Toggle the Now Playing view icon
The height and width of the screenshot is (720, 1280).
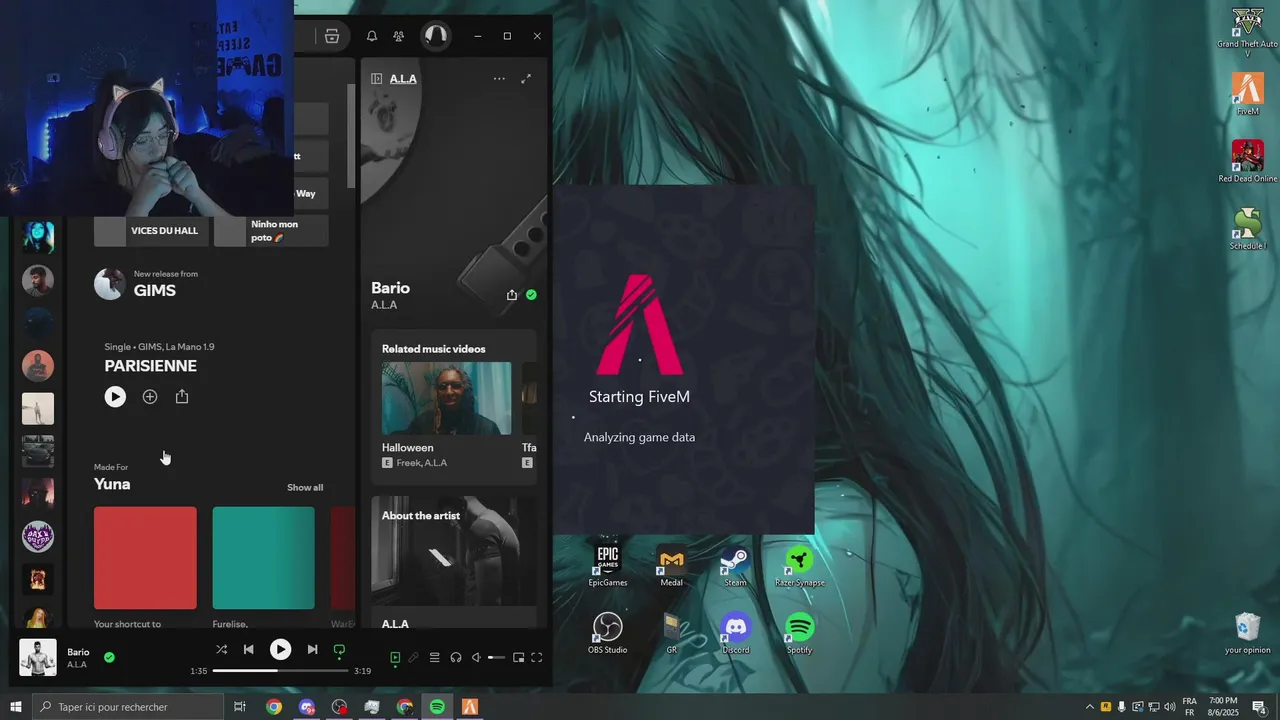pos(395,657)
